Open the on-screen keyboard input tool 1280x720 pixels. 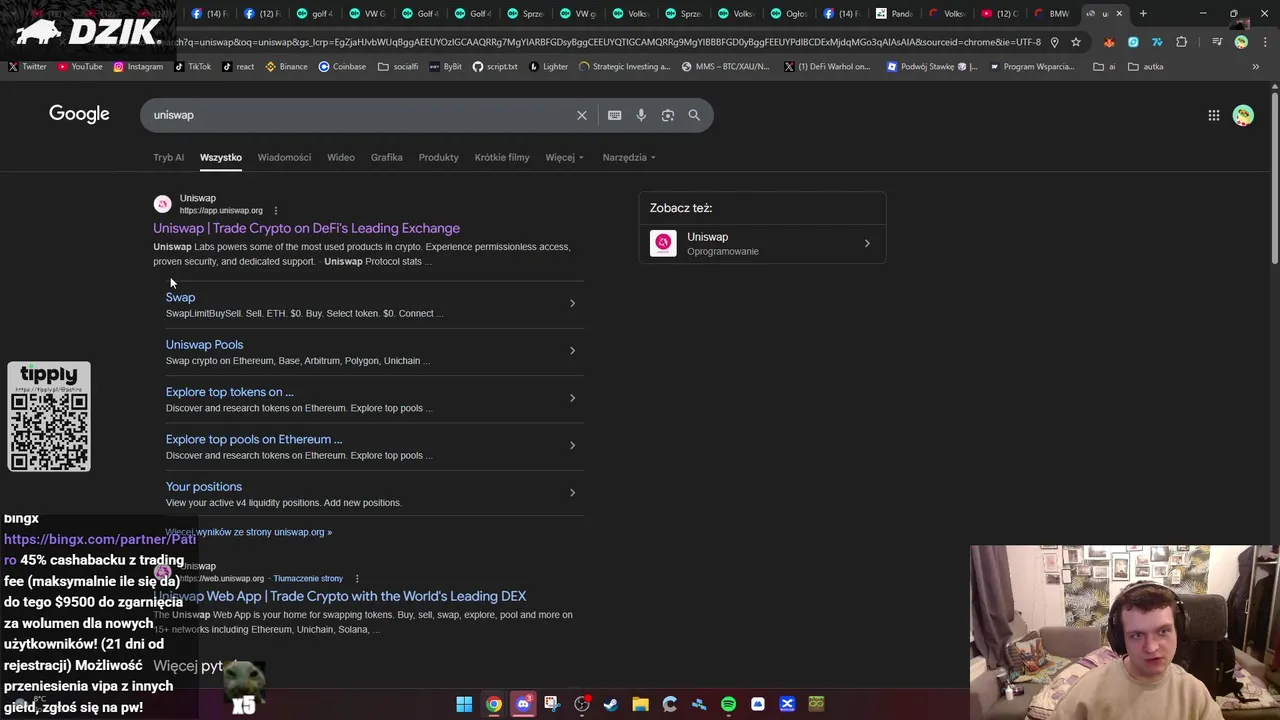[614, 115]
